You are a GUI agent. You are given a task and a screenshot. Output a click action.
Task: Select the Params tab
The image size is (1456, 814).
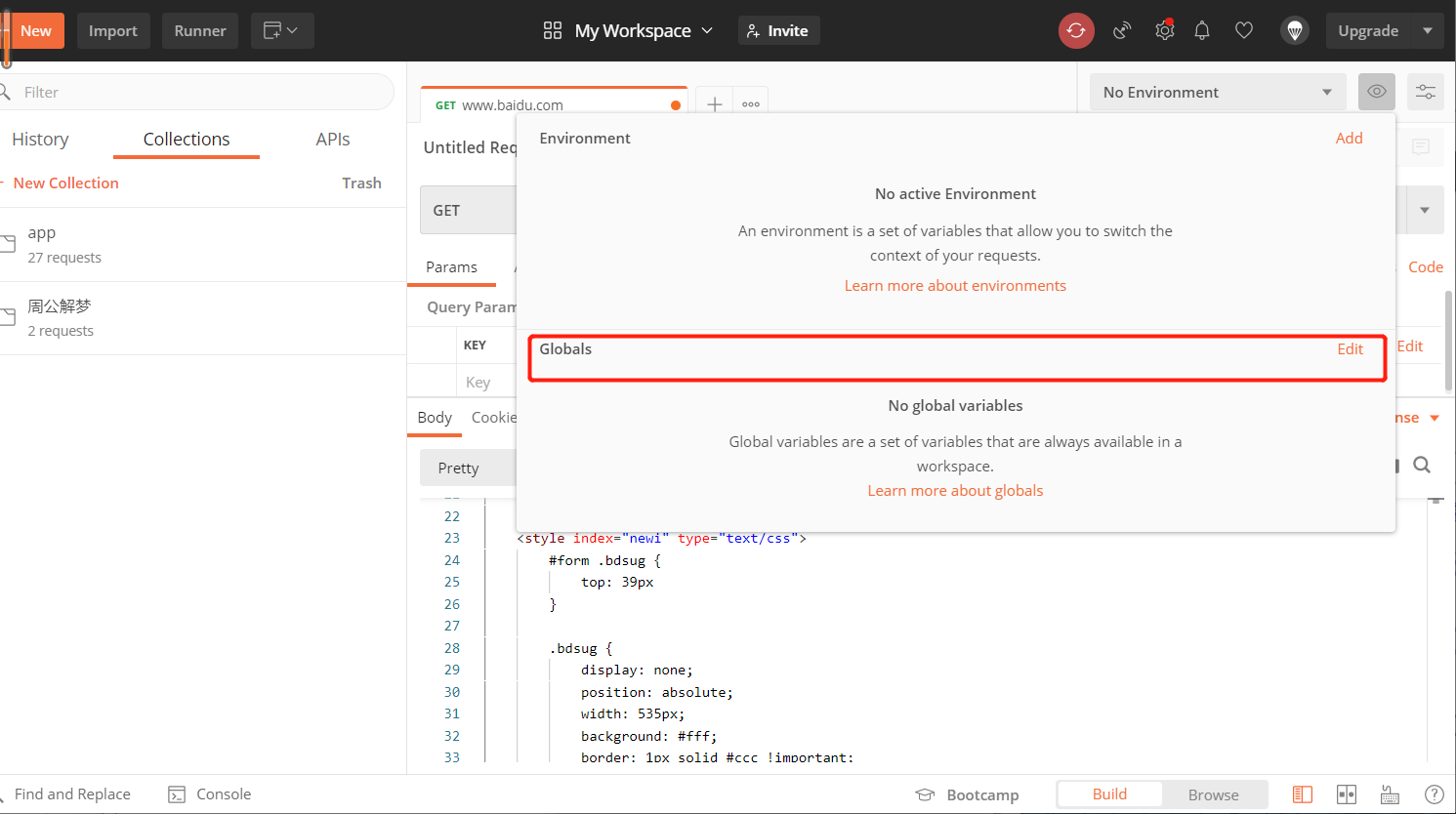click(451, 266)
